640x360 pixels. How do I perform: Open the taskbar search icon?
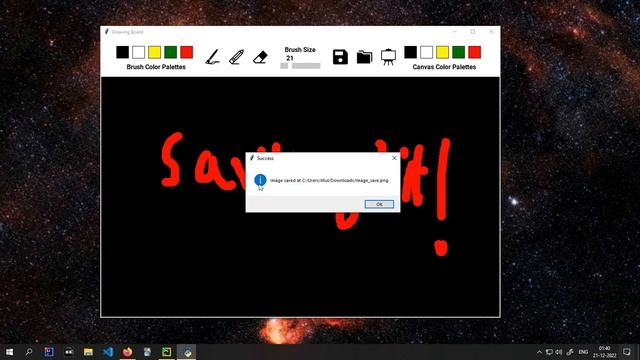[29, 352]
